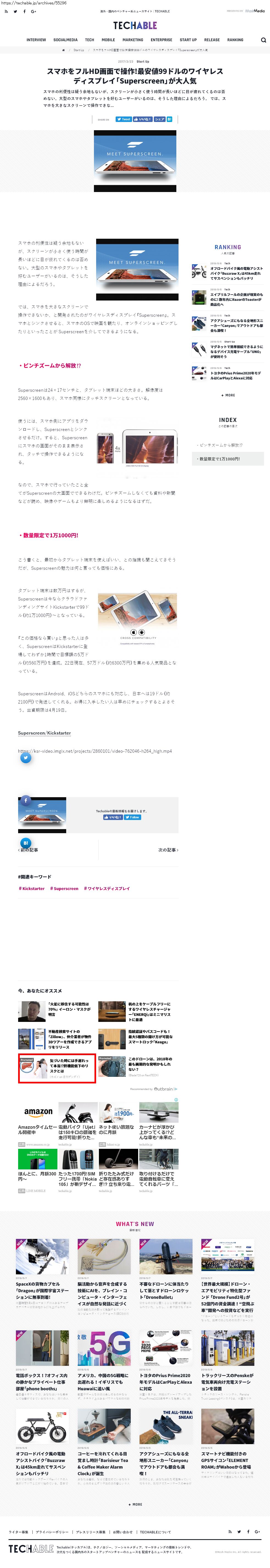Click the Facebook icon in the footer
270x1568 pixels.
point(248,1531)
